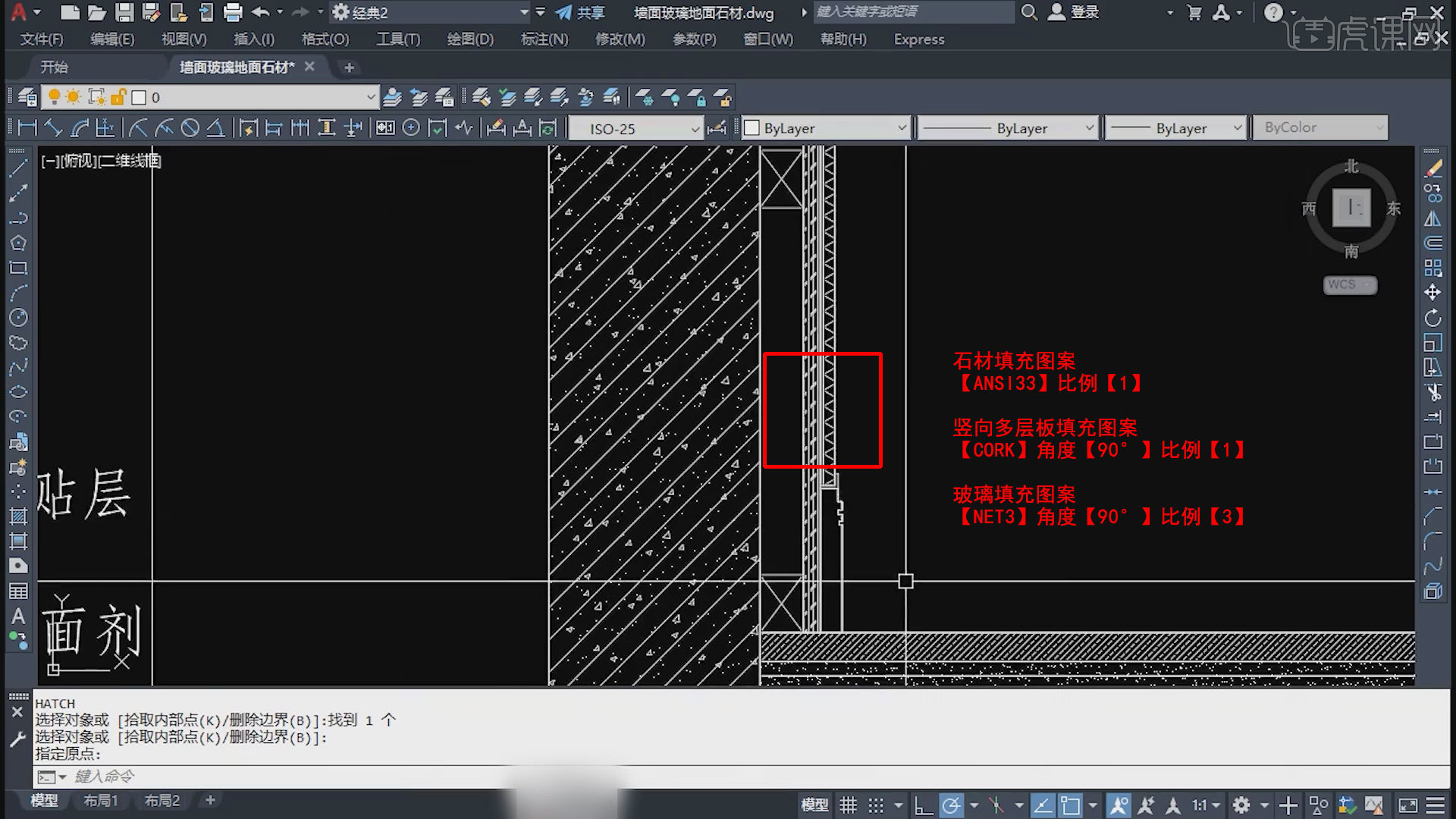
Task: Switch to the 布局1 layout tab
Action: [100, 800]
